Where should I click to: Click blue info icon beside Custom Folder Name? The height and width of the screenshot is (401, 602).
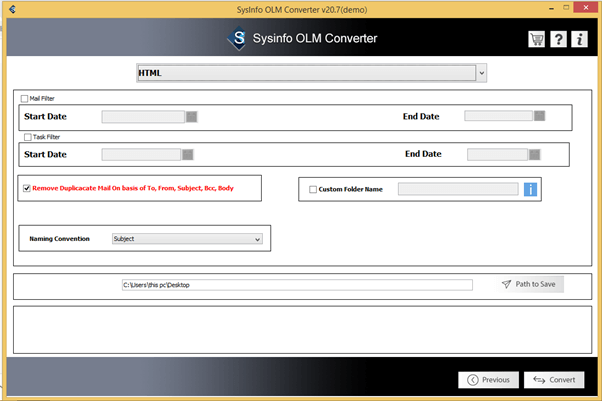pos(530,189)
